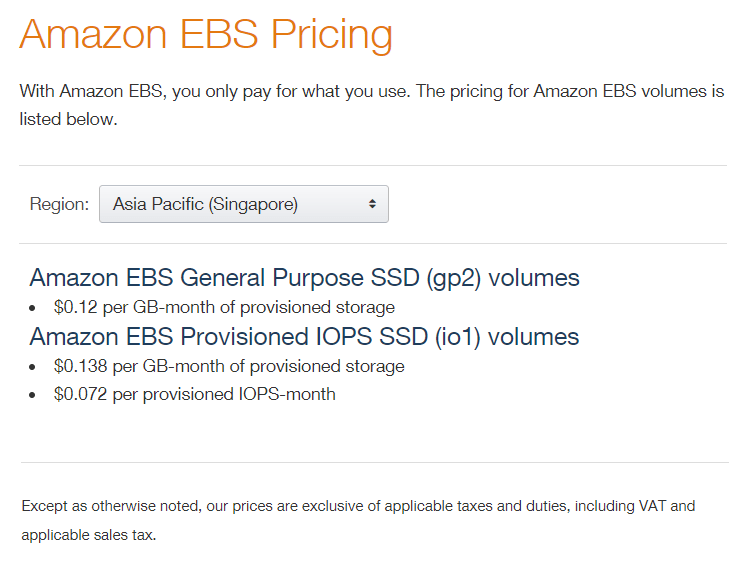Viewport: 740px width, 561px height.
Task: Click the Amazon EBS Pricing title
Action: pyautogui.click(x=206, y=34)
